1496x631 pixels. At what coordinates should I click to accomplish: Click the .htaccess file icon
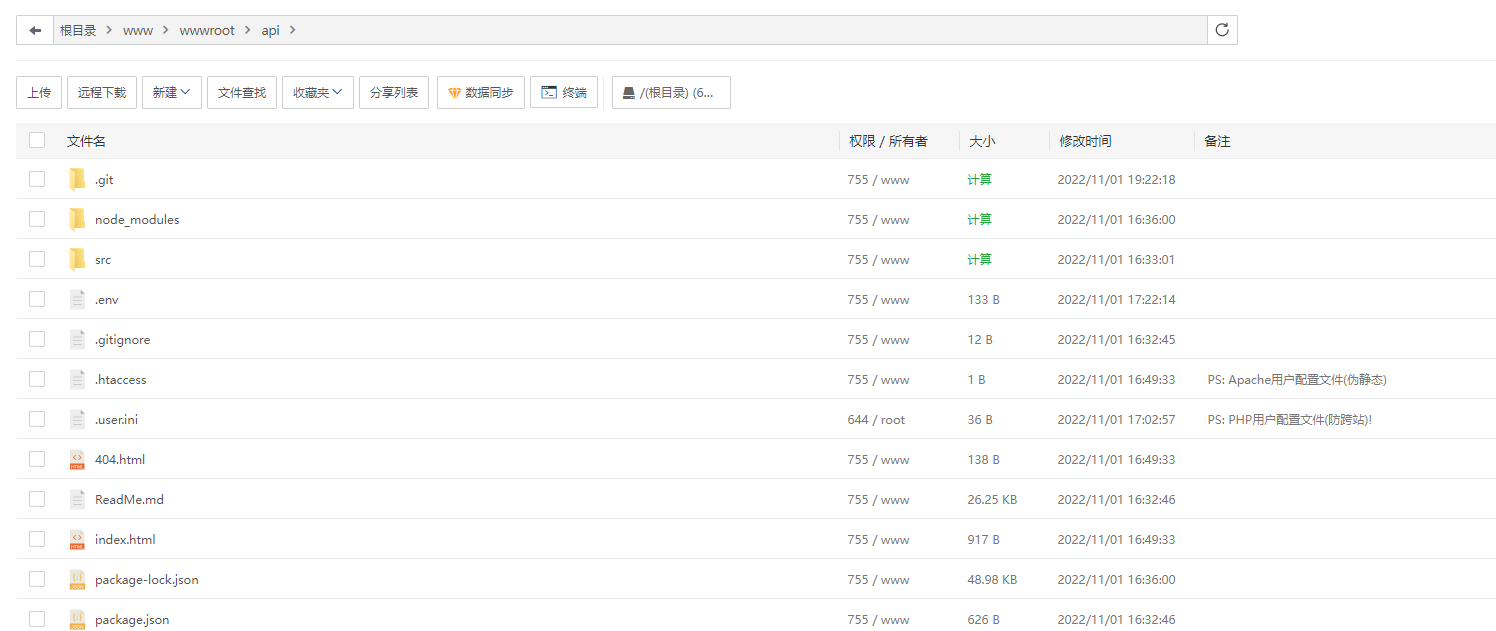[78, 379]
